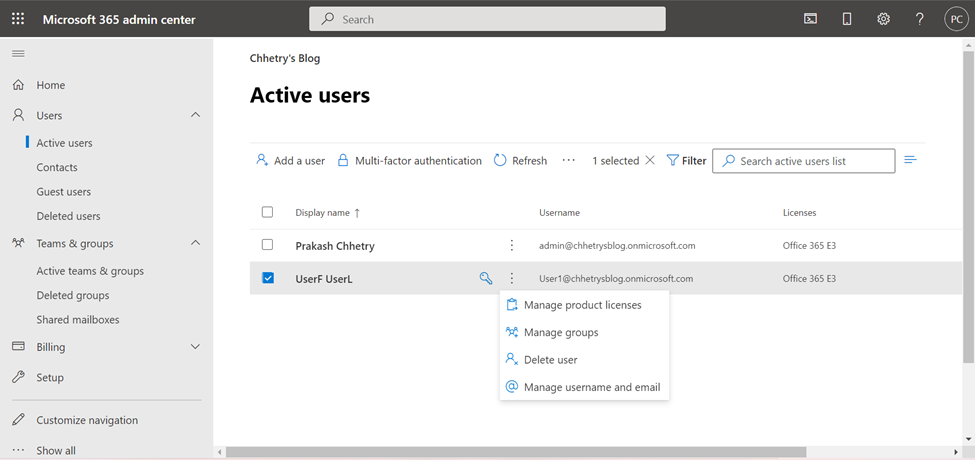Uncheck the UserF UserL row checkbox

click(x=268, y=278)
